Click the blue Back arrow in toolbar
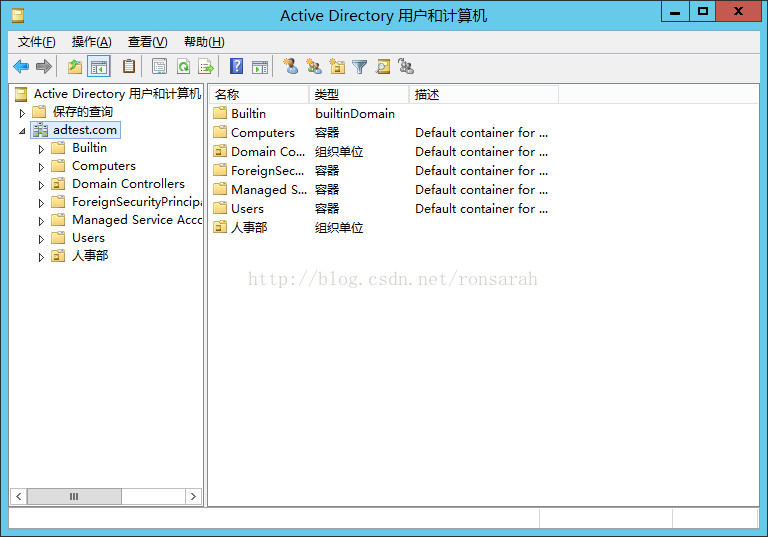 click(21, 66)
